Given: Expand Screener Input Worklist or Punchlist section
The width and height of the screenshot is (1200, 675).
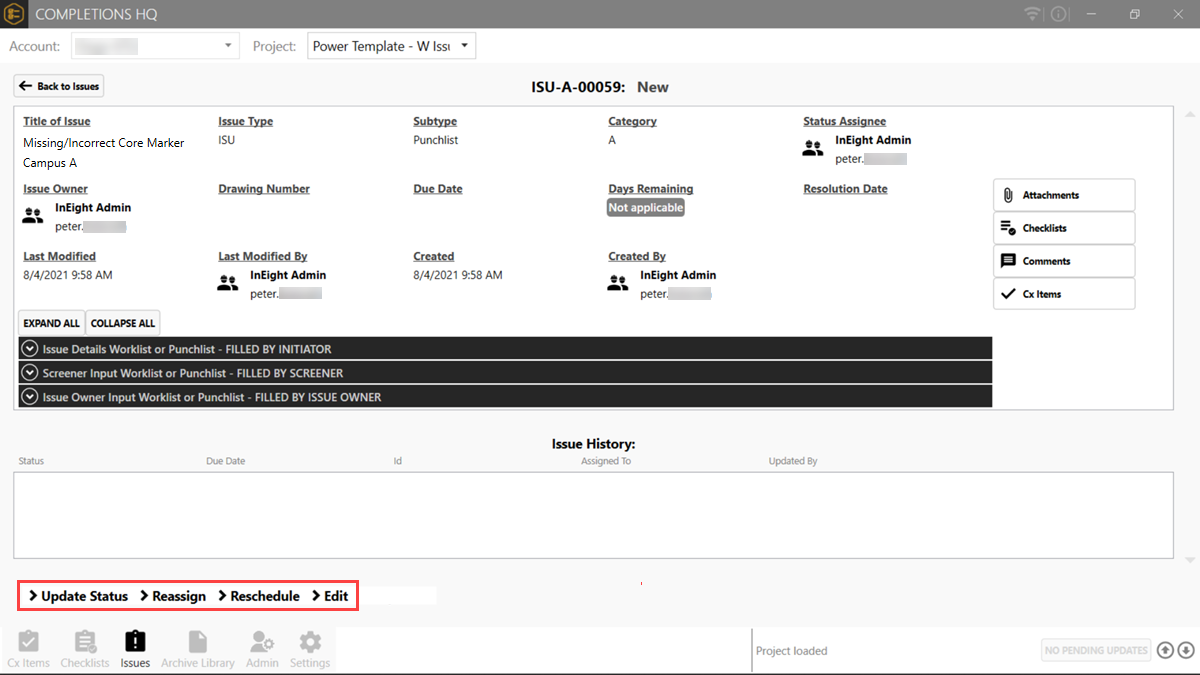Looking at the screenshot, I should click(29, 373).
